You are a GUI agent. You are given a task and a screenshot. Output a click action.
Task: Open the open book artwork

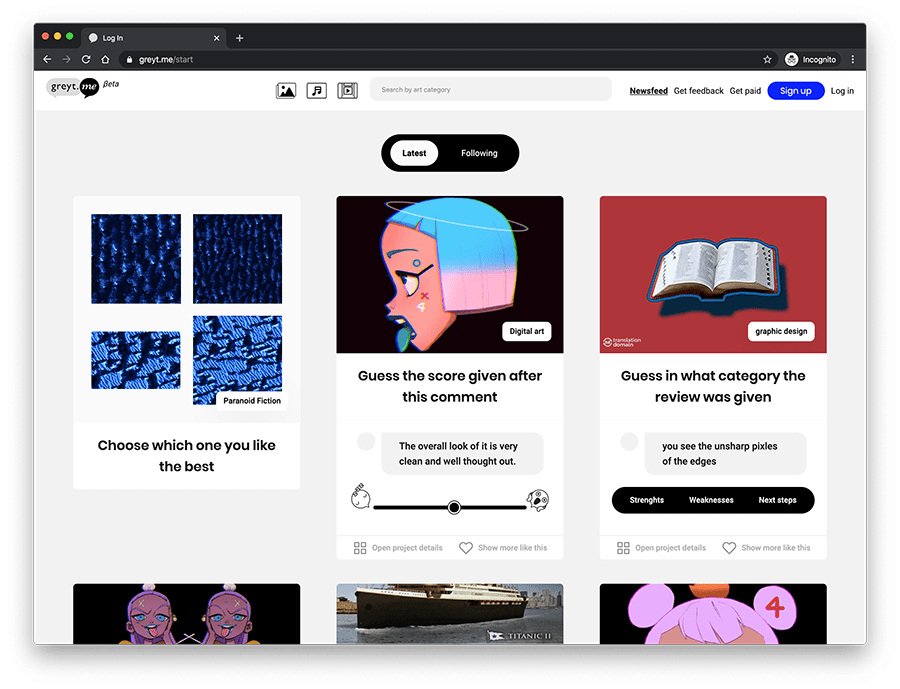click(713, 274)
